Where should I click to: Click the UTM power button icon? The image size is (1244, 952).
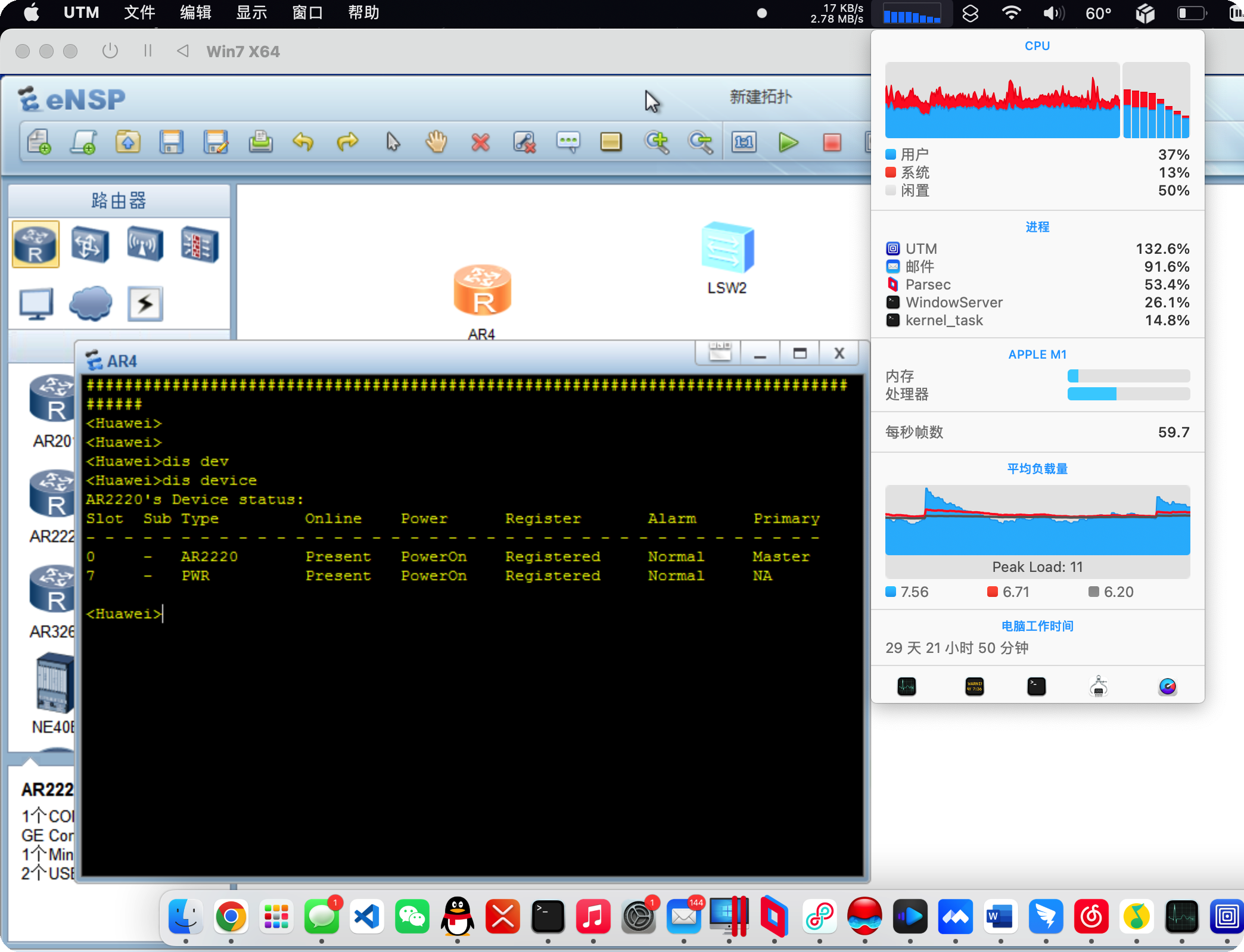[110, 51]
